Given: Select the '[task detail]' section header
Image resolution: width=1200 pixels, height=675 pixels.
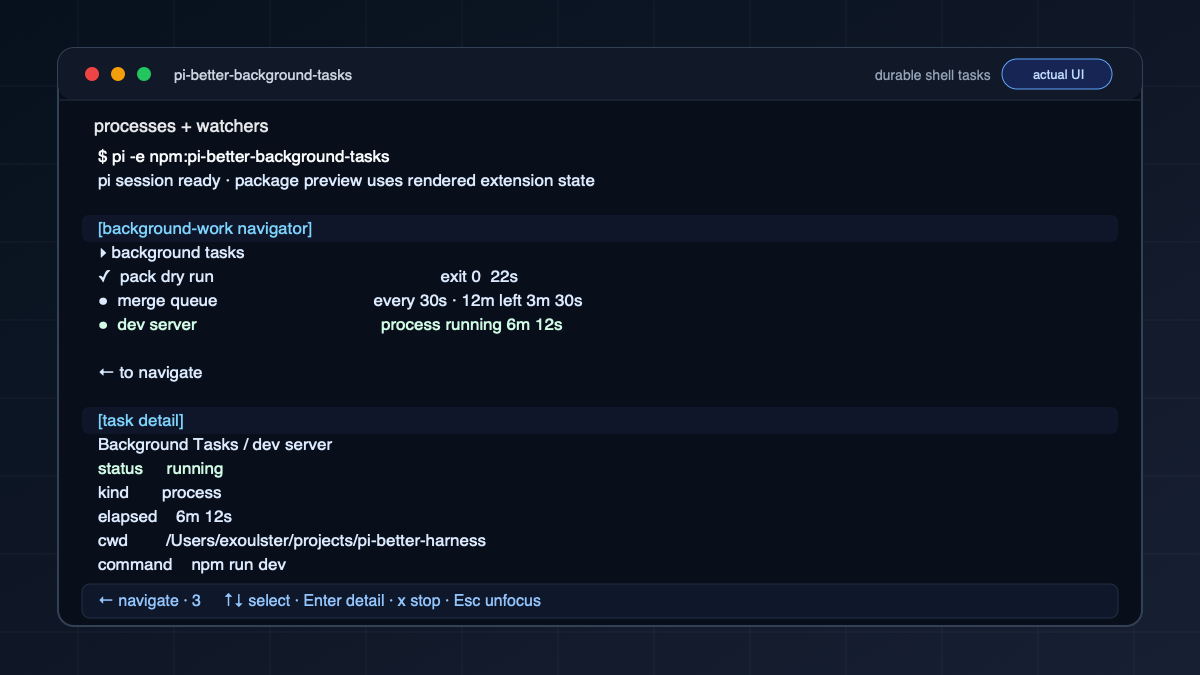Looking at the screenshot, I should tap(599, 421).
